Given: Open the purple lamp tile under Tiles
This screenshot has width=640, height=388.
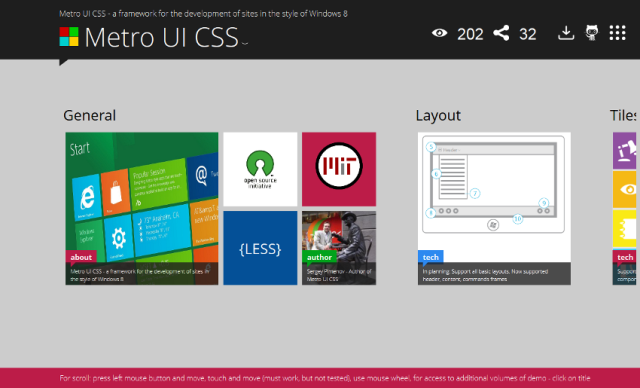Looking at the screenshot, I should tap(624, 151).
